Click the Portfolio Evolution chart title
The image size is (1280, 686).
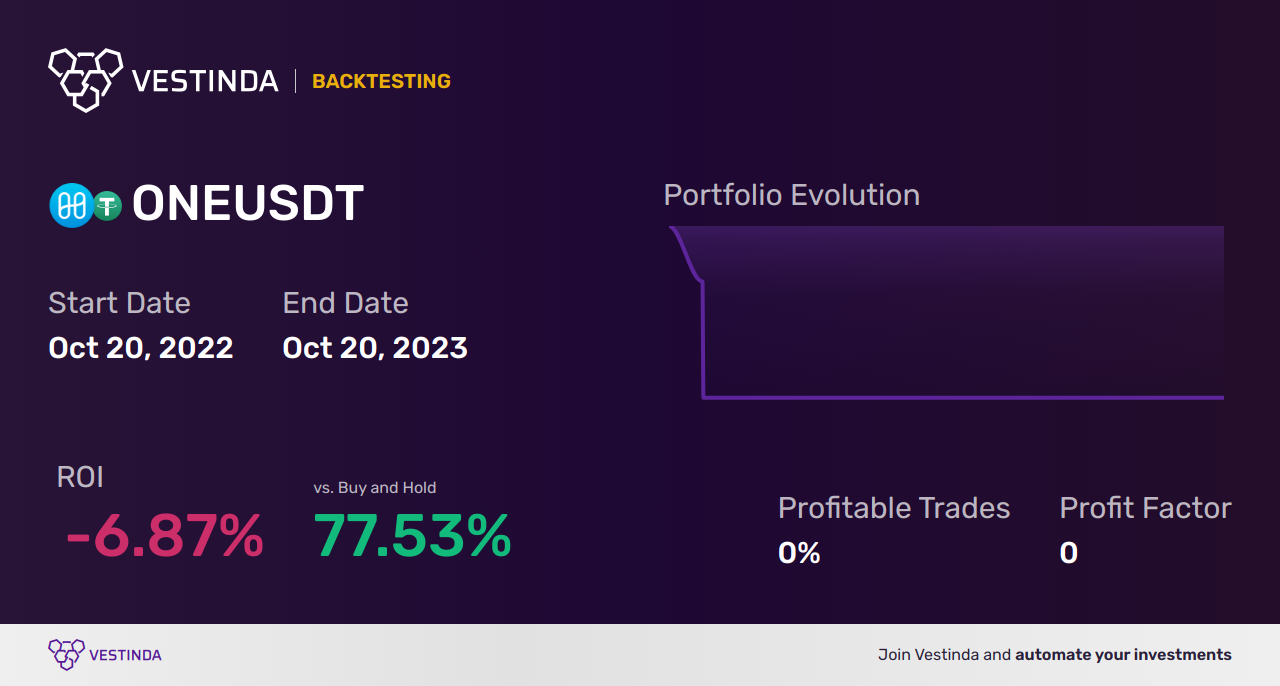coord(791,195)
